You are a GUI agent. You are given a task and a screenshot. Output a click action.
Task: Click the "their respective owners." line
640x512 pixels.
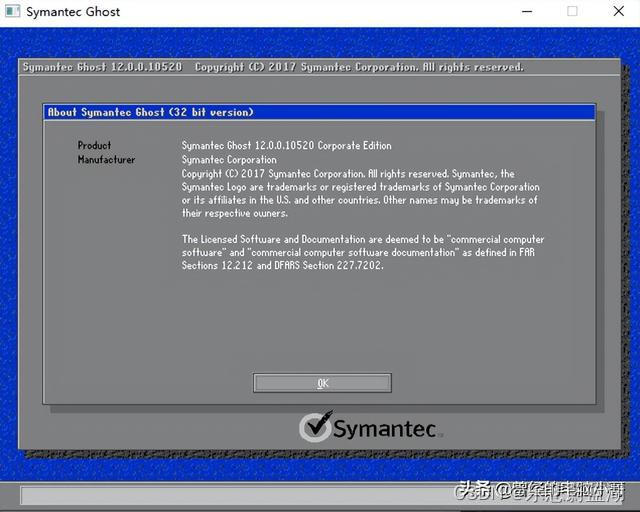tap(235, 213)
